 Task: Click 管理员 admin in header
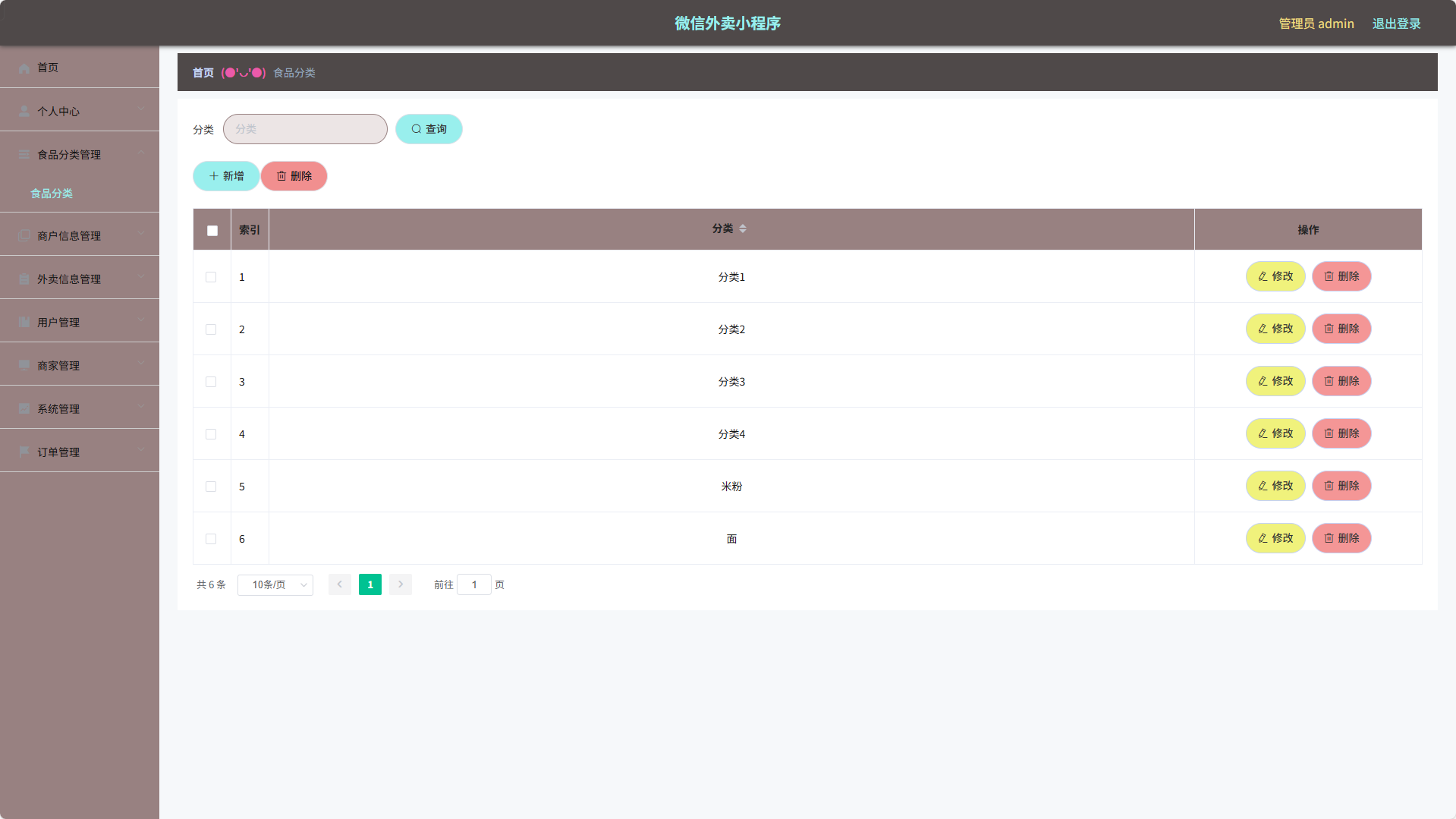[1316, 24]
